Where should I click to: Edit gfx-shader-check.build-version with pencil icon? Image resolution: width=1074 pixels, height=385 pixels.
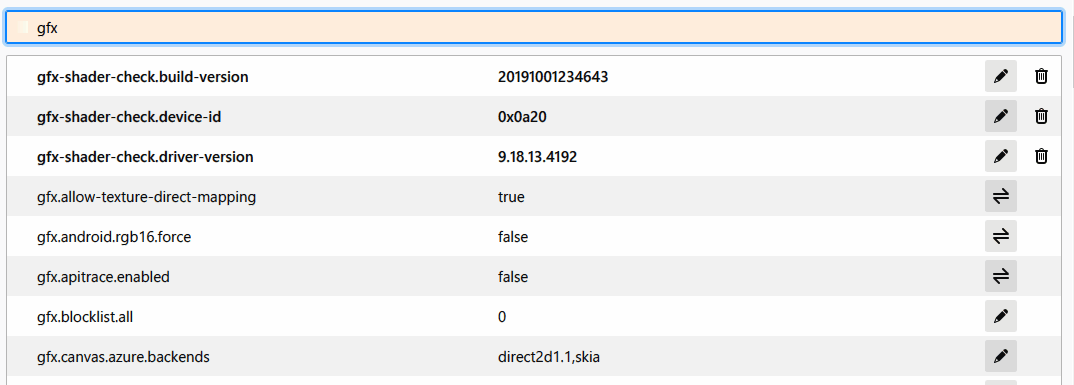point(1001,76)
